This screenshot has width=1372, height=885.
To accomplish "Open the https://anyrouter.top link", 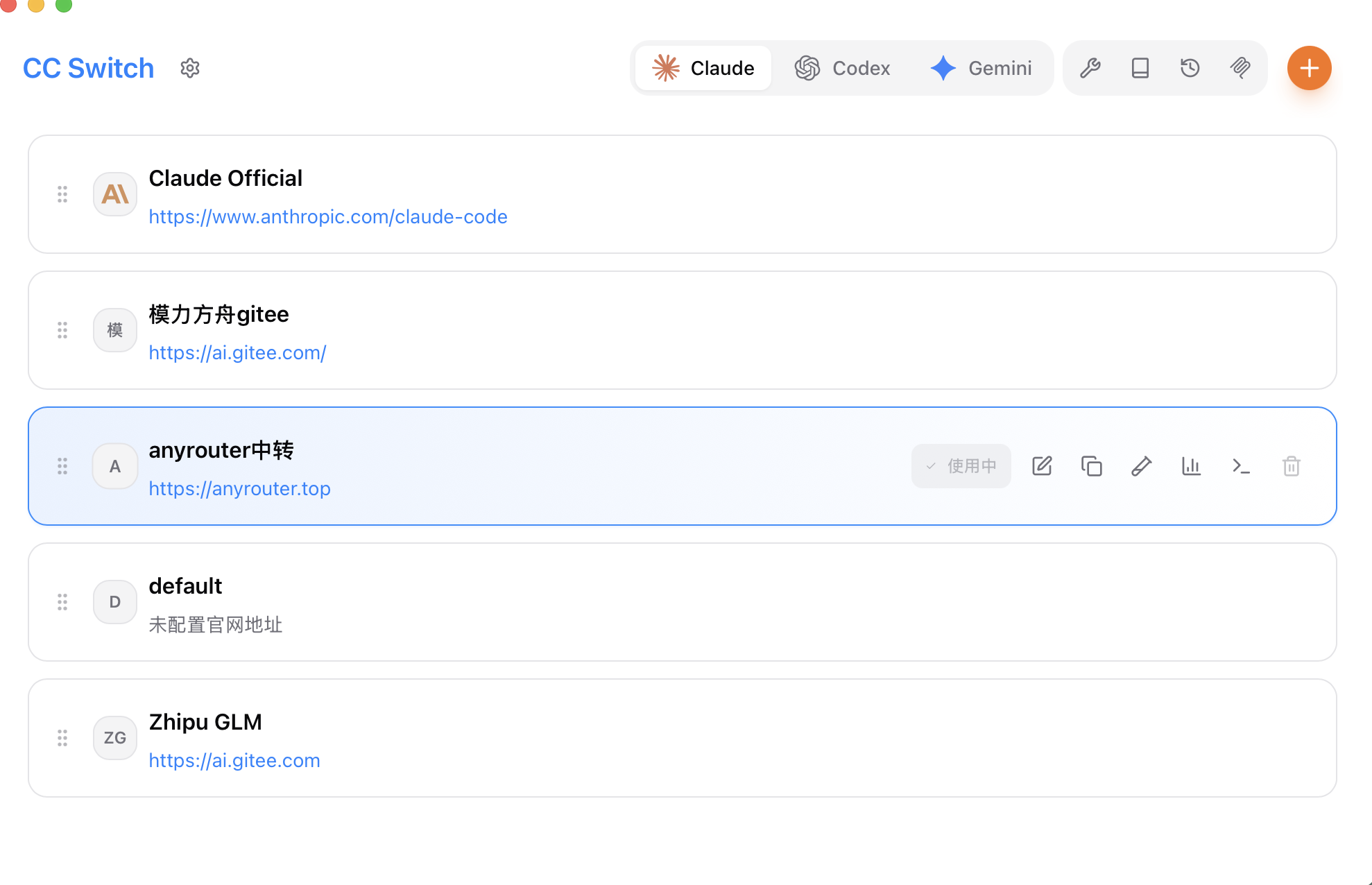I will click(x=240, y=489).
